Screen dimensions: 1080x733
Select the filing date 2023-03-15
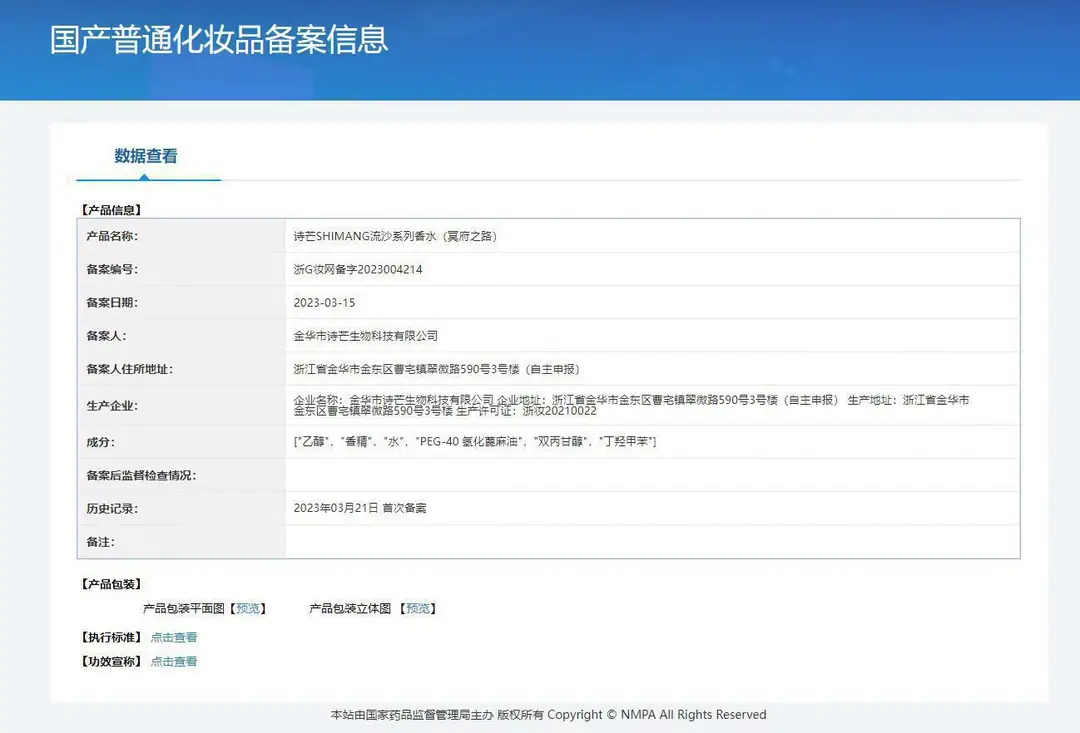[x=324, y=302]
